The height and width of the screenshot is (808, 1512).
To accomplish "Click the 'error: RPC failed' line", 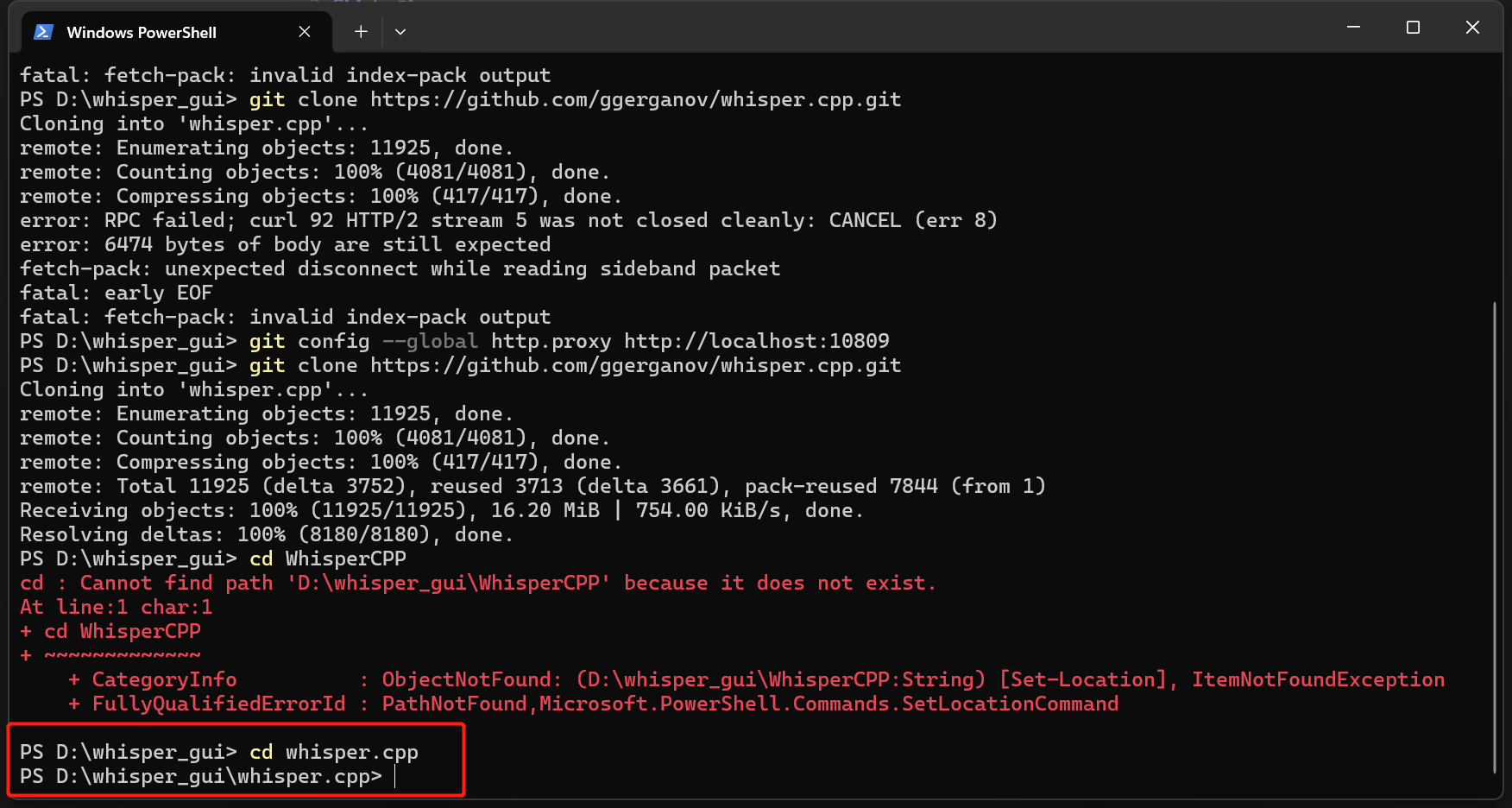I will [x=507, y=221].
